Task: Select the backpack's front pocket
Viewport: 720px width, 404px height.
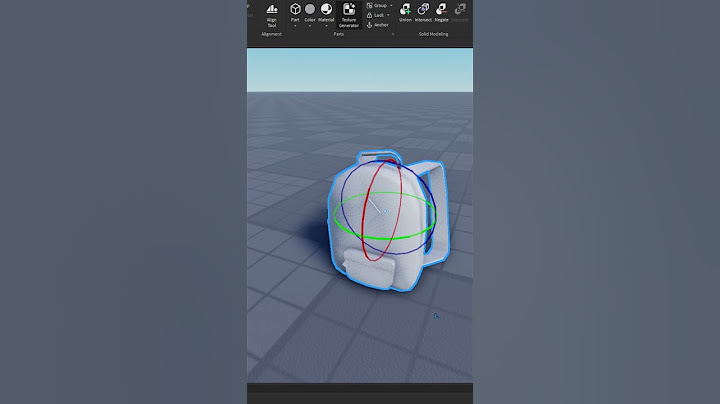Action: tap(370, 268)
